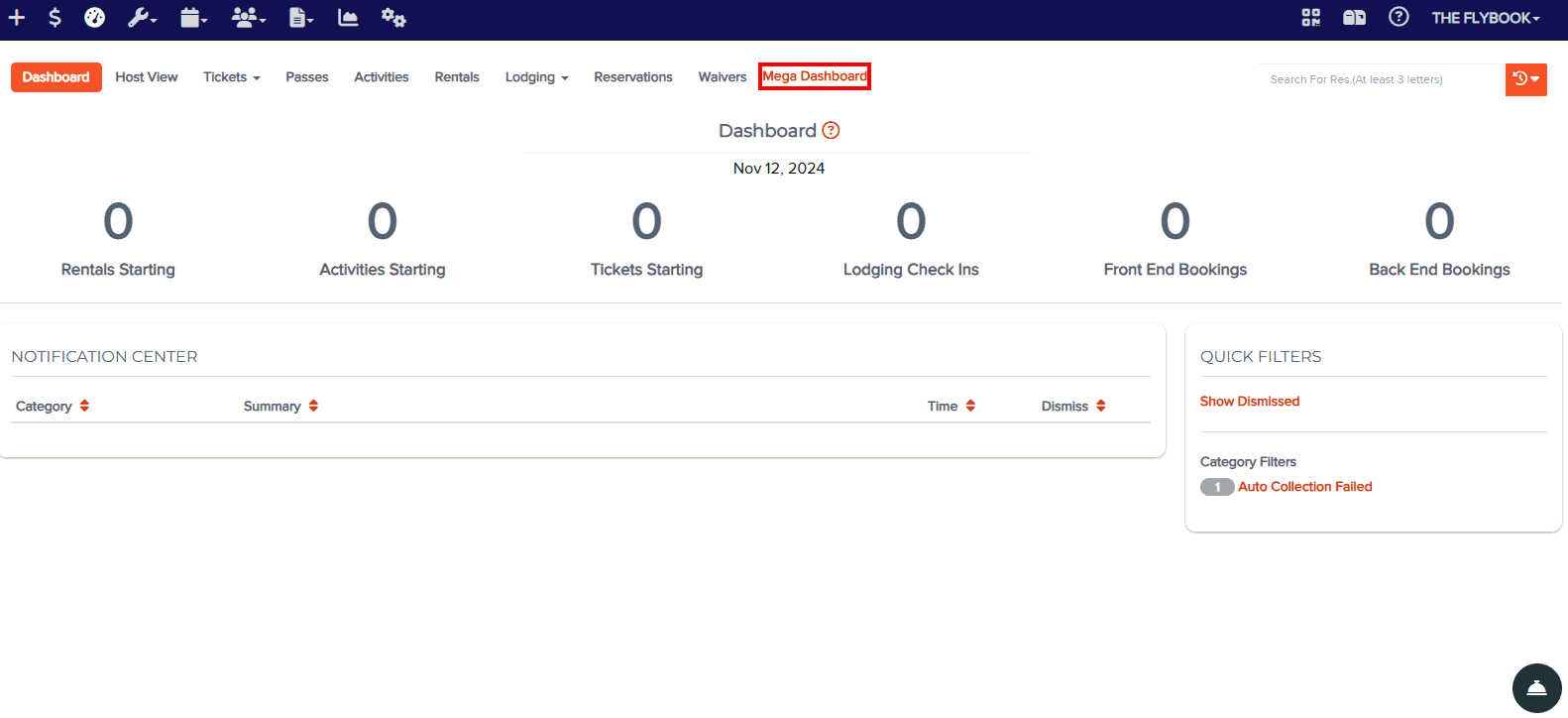Click the dashboard gauge icon
The height and width of the screenshot is (718, 1568).
95,18
